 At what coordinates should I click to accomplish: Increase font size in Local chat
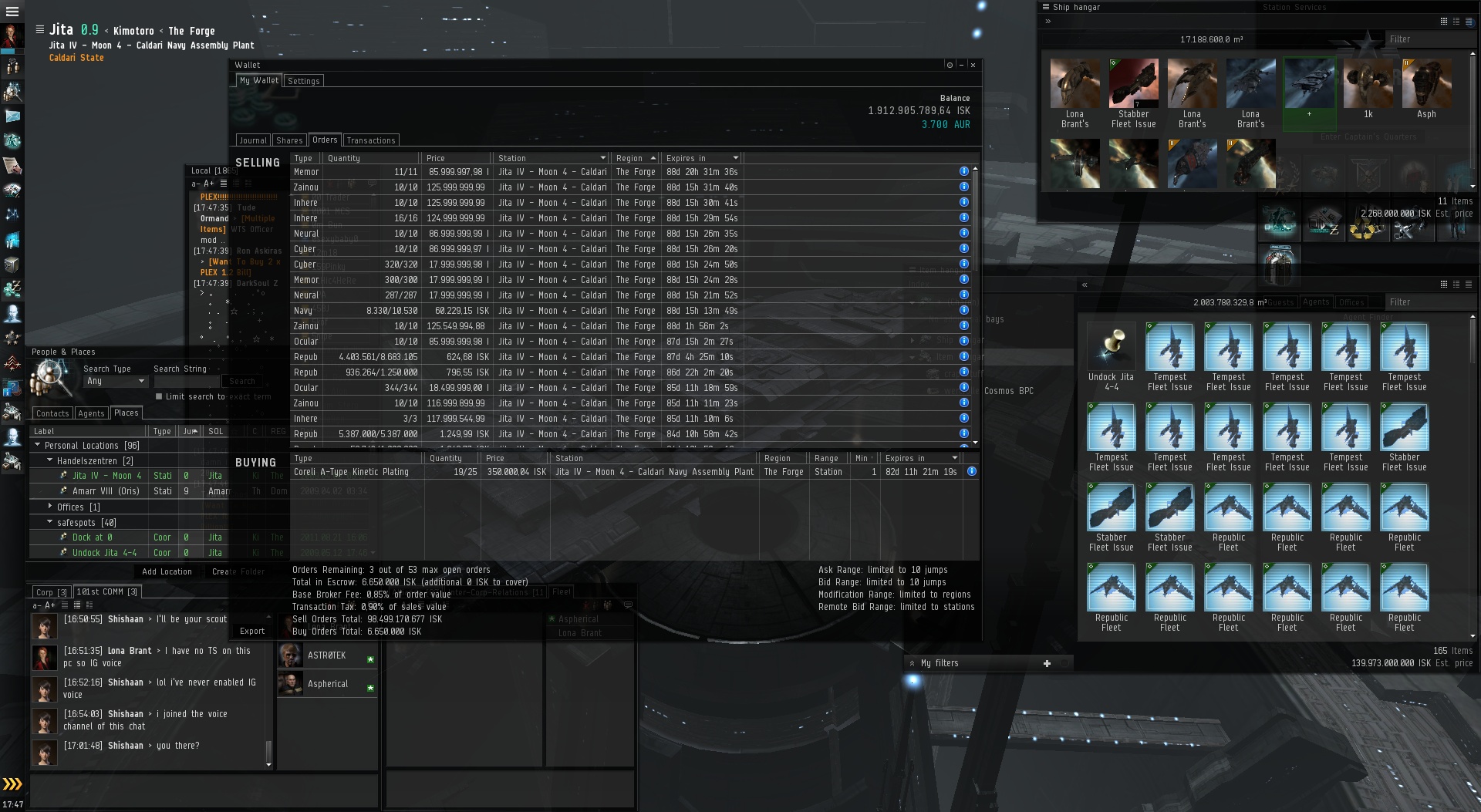[208, 184]
